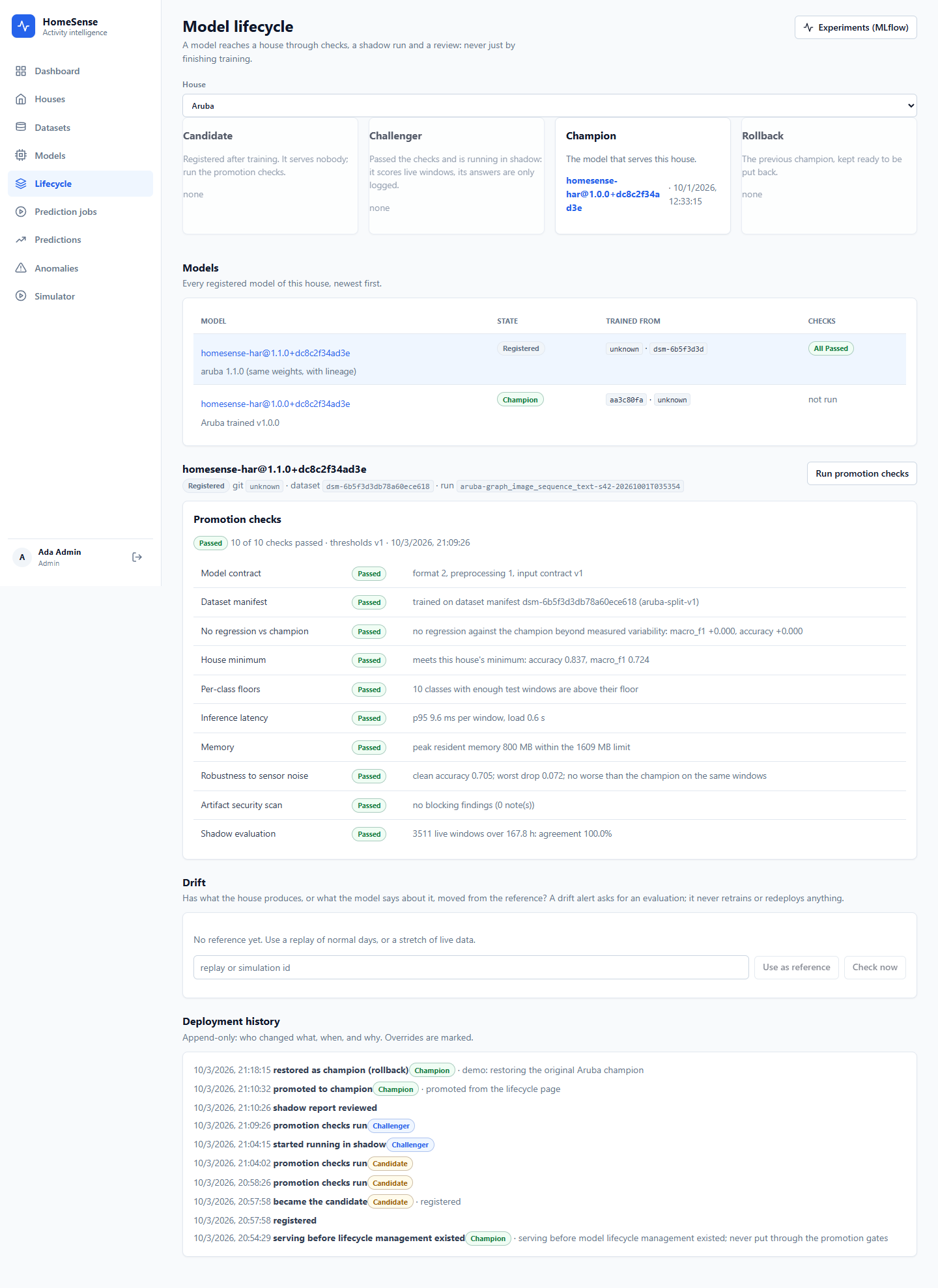Open the Dashboard menu item
Image resolution: width=938 pixels, height=1288 pixels.
(80, 71)
